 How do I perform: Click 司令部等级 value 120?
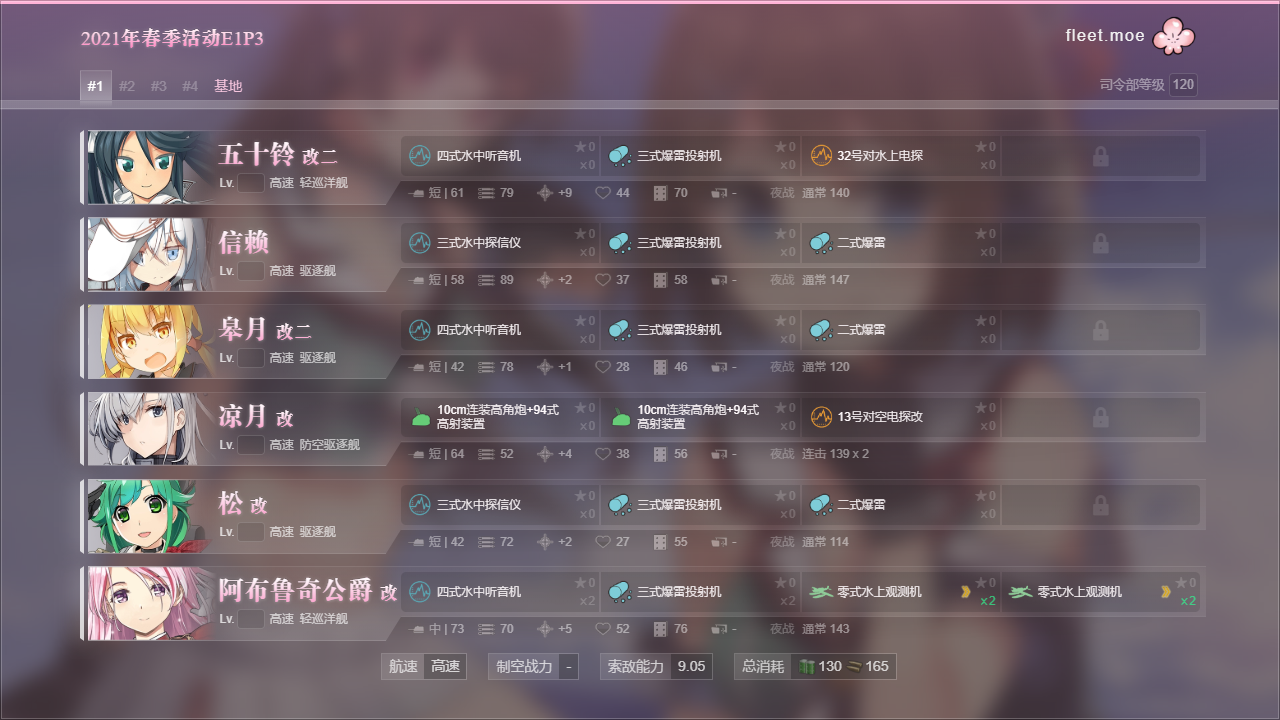point(1183,85)
